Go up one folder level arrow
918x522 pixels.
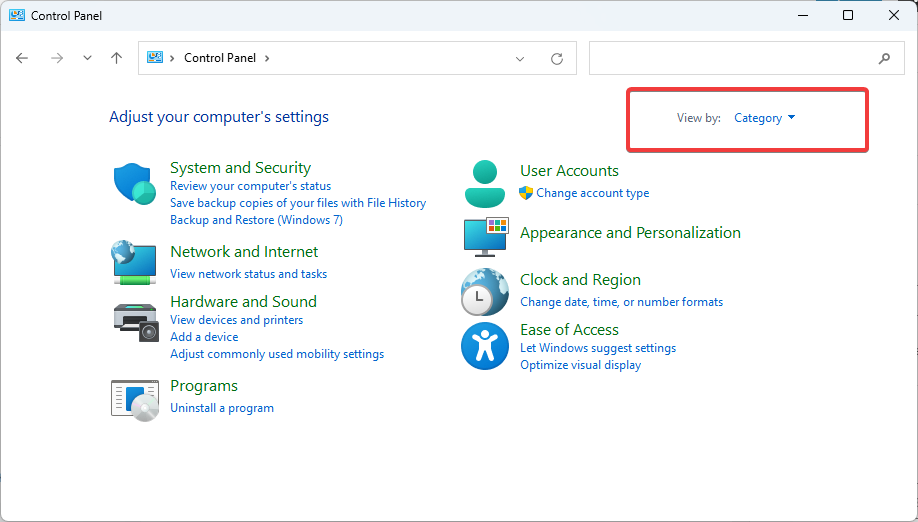pos(117,58)
